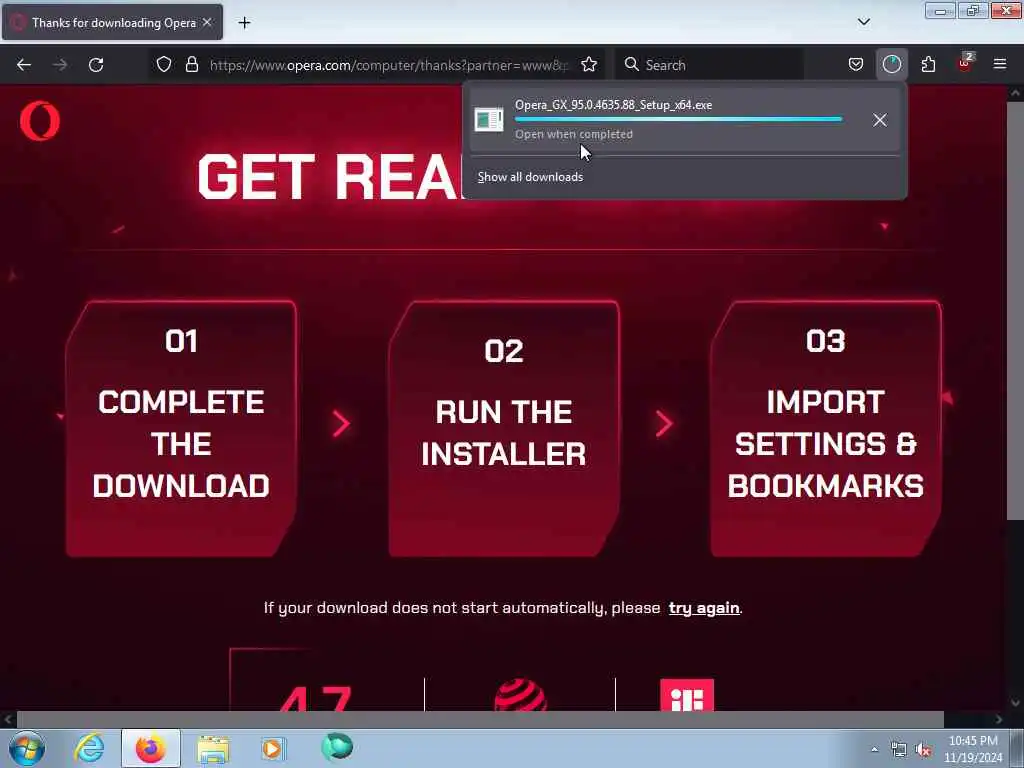Cancel the Opera GX setup download
This screenshot has width=1024, height=768.
(x=880, y=120)
